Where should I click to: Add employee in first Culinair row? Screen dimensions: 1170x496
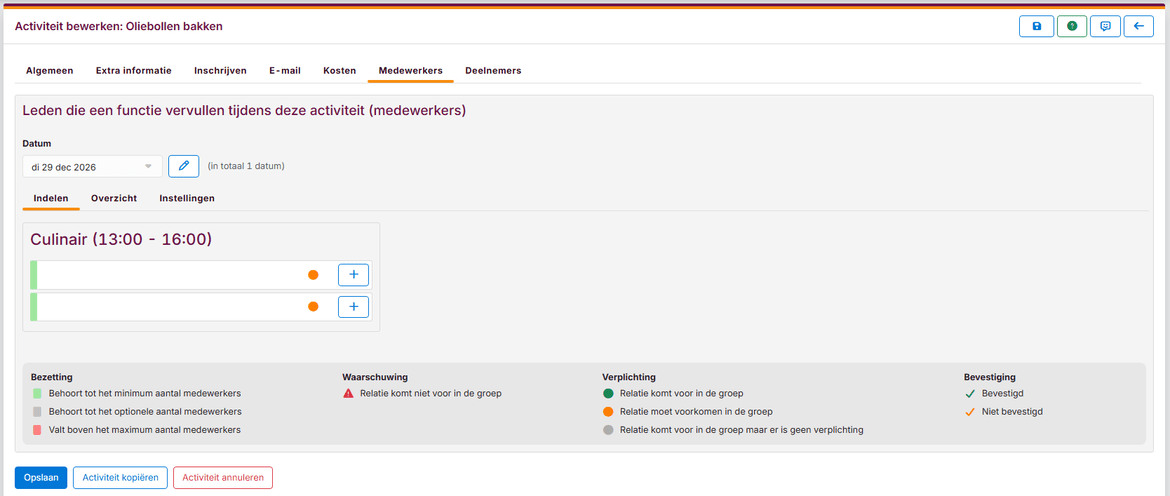coord(354,274)
